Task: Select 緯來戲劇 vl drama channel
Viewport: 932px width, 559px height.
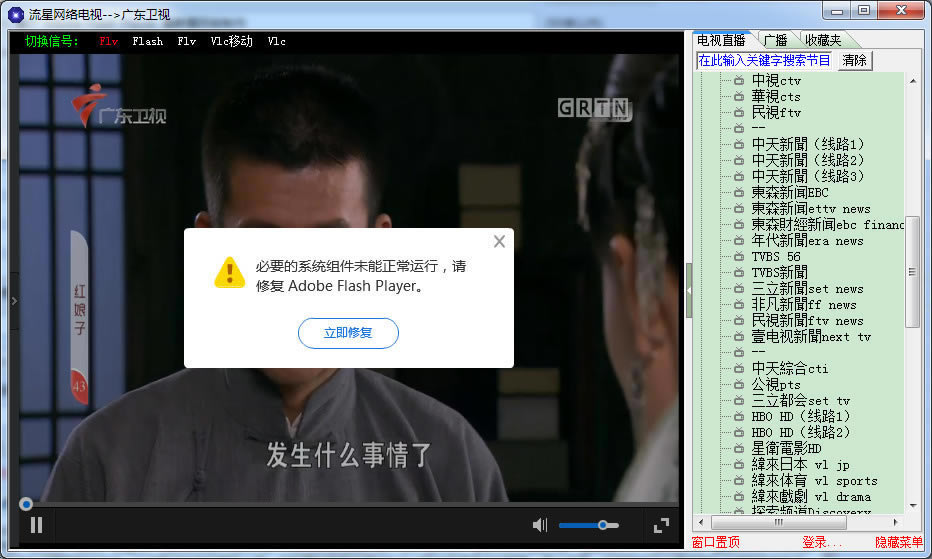Action: (811, 497)
